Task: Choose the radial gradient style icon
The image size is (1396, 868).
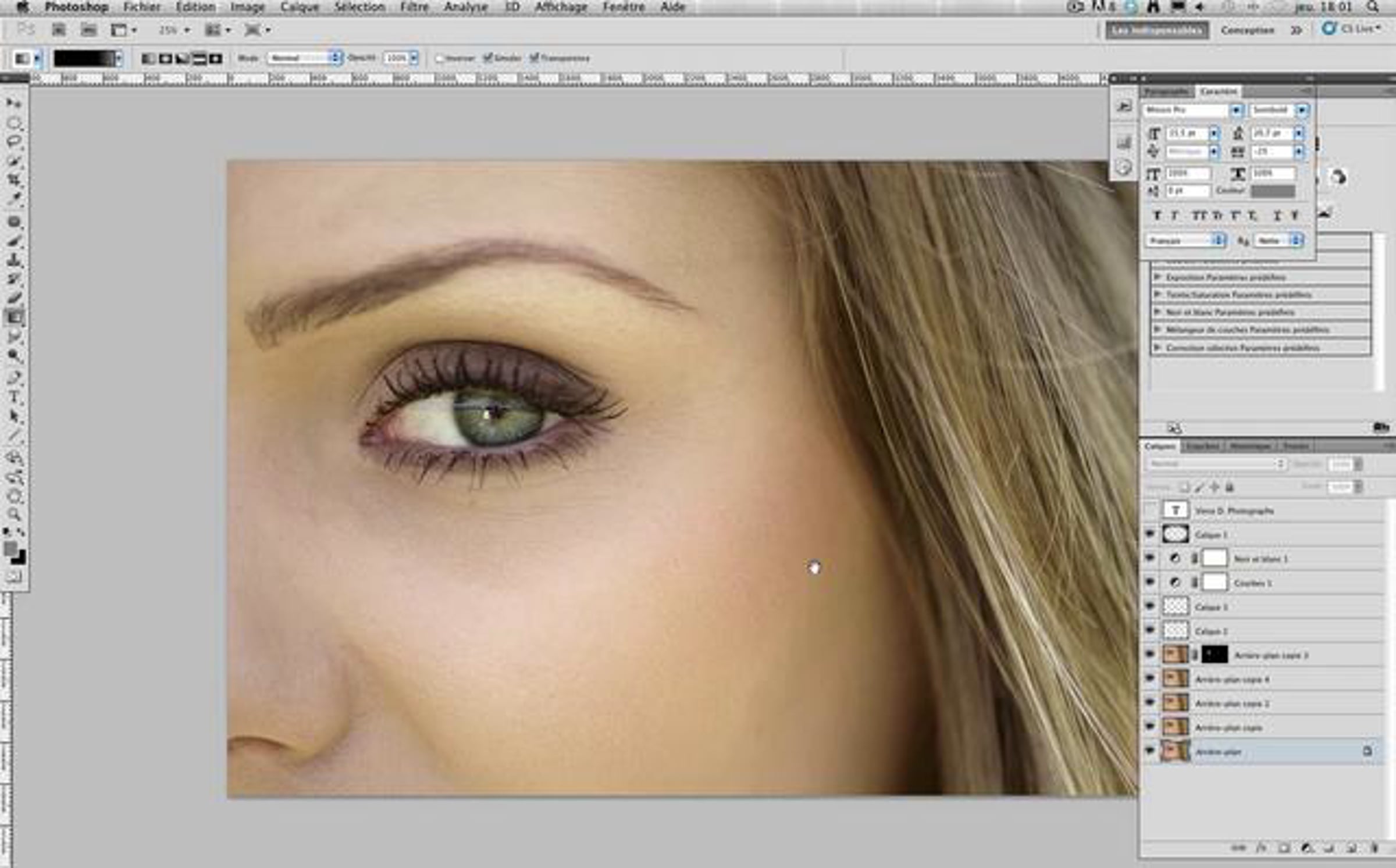Action: pos(166,59)
